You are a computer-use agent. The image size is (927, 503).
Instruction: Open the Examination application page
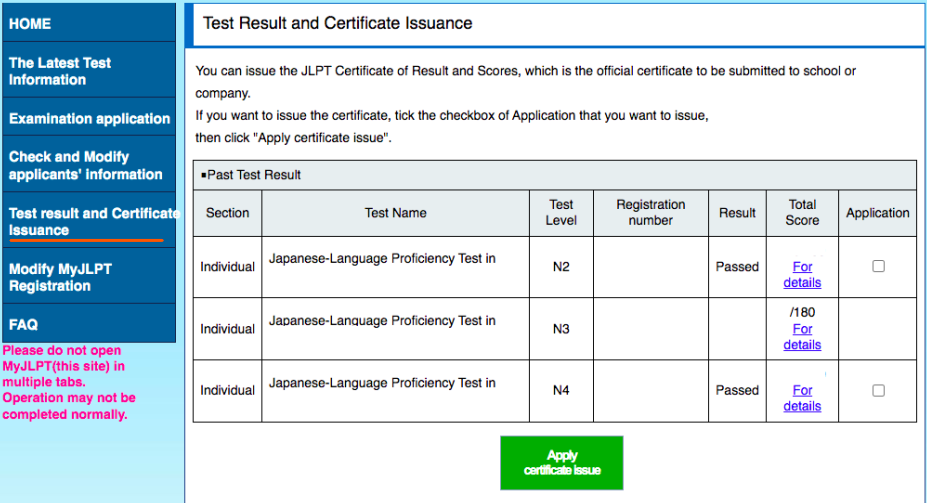[89, 119]
